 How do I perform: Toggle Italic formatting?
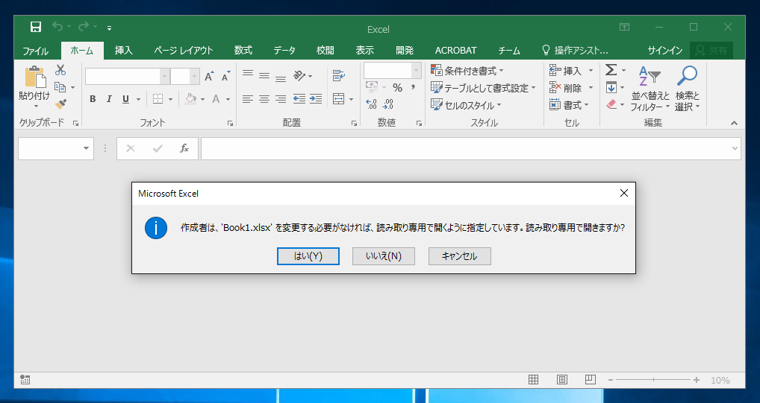point(109,99)
